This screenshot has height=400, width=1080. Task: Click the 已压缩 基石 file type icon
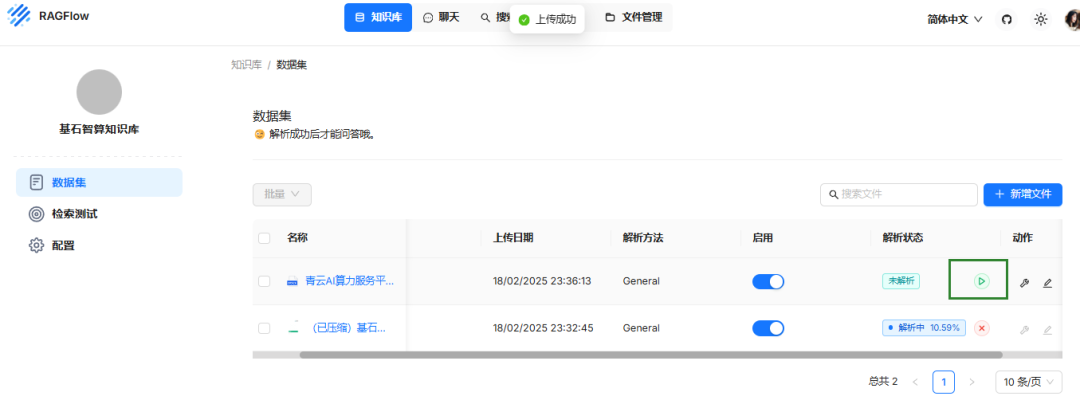tap(293, 328)
